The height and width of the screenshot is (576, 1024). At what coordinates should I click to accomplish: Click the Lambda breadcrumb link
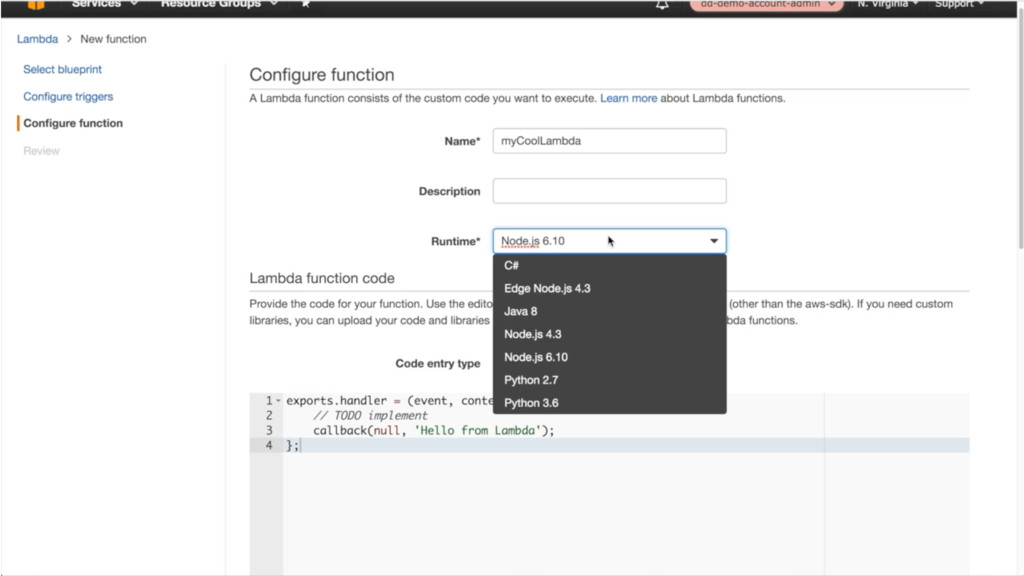pos(37,39)
